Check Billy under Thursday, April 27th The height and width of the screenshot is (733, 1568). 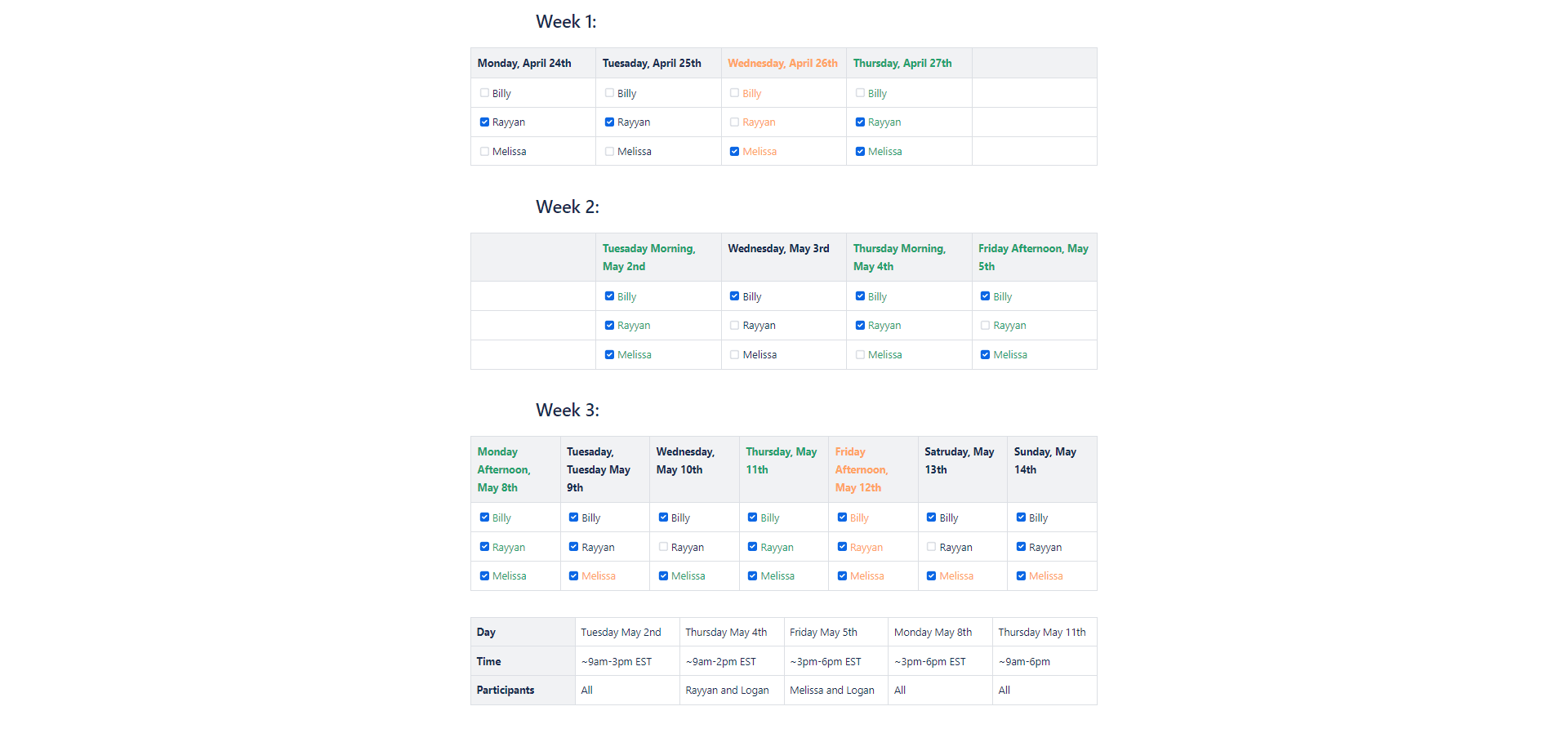coord(860,93)
